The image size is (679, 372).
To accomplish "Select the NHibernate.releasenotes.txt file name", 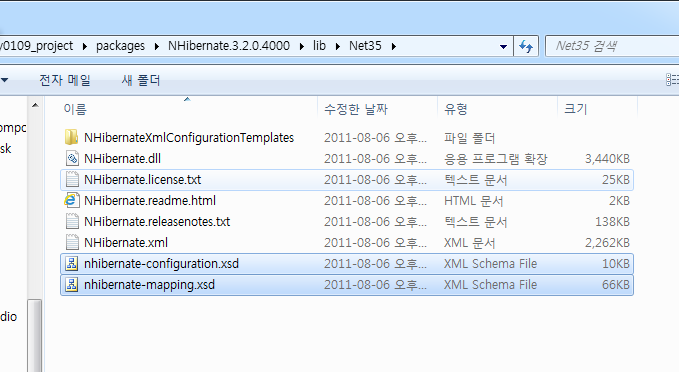I will click(157, 221).
